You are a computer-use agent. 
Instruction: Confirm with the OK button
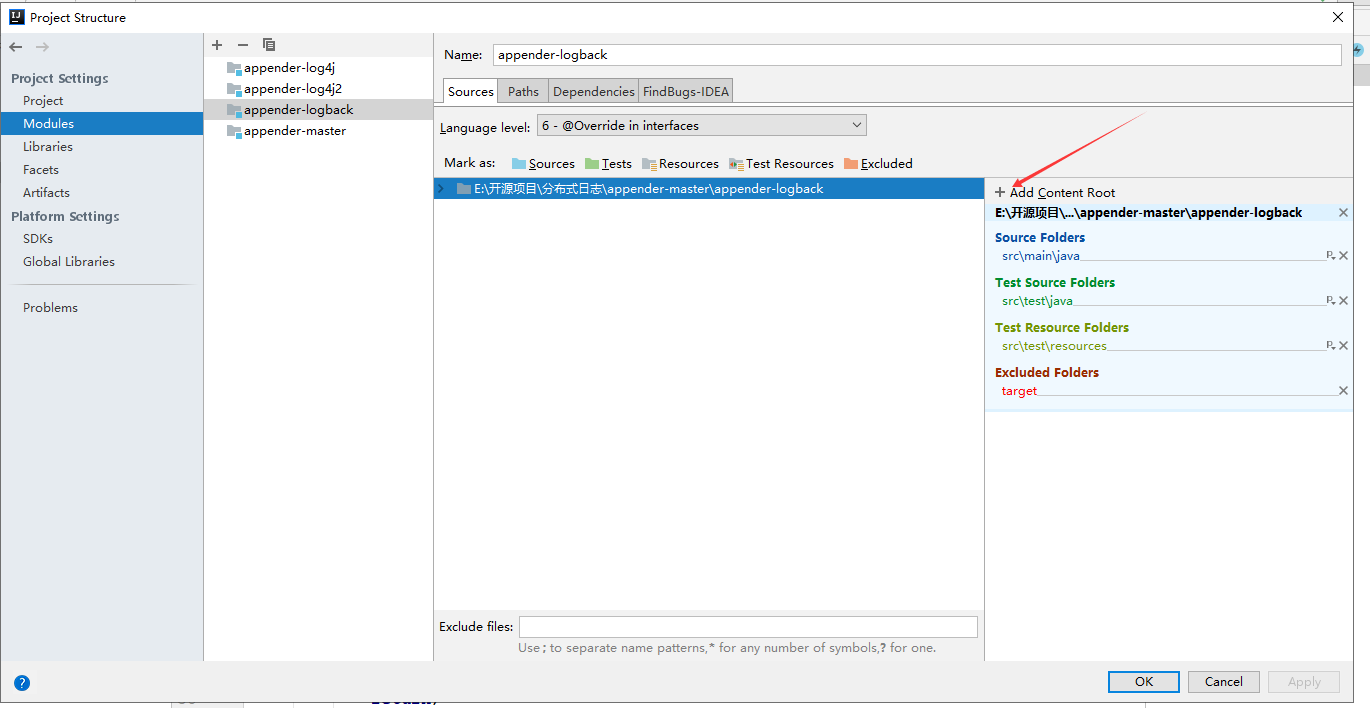tap(1144, 682)
